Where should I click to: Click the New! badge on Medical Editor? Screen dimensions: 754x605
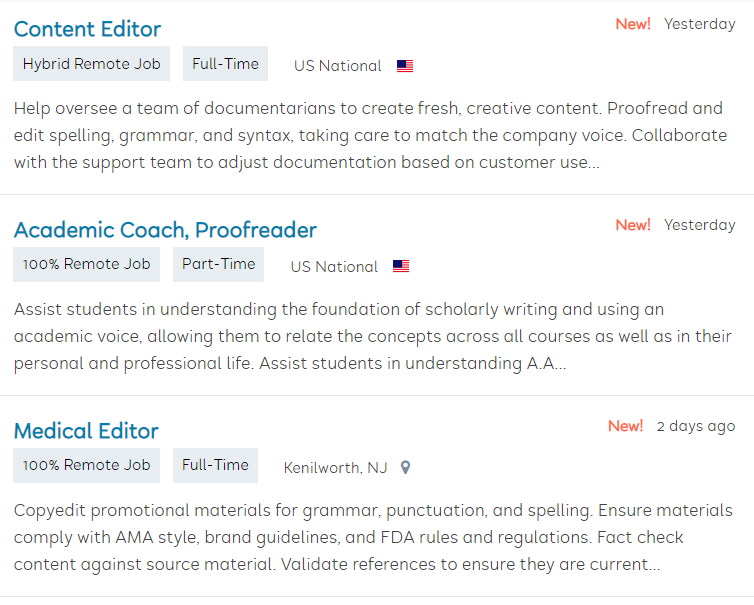click(x=626, y=426)
